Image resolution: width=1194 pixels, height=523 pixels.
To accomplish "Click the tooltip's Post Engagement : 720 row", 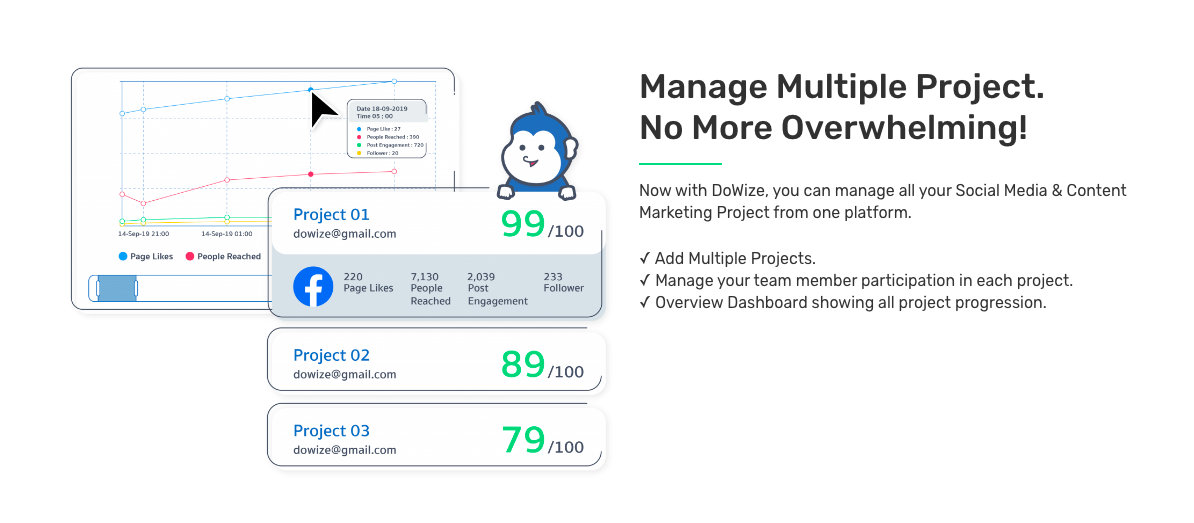I will coord(392,144).
